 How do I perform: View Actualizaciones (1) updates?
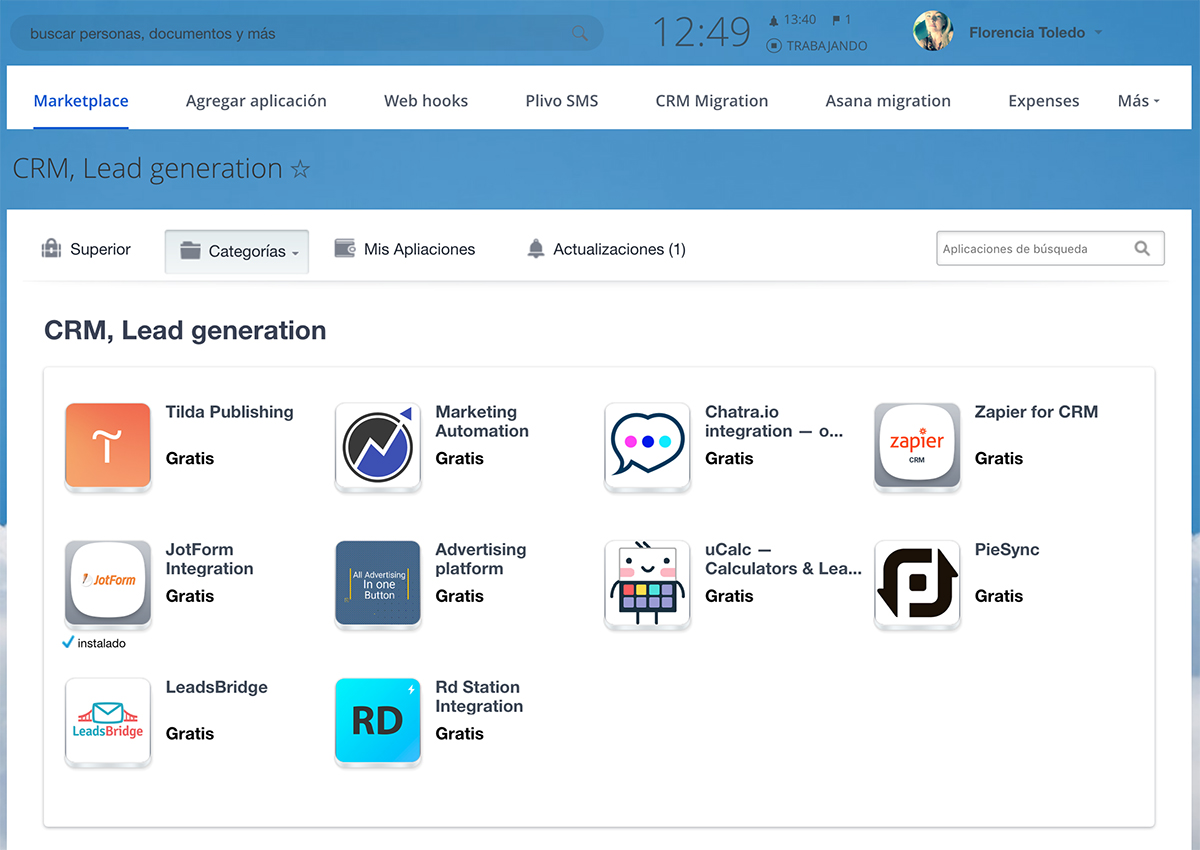click(x=606, y=249)
